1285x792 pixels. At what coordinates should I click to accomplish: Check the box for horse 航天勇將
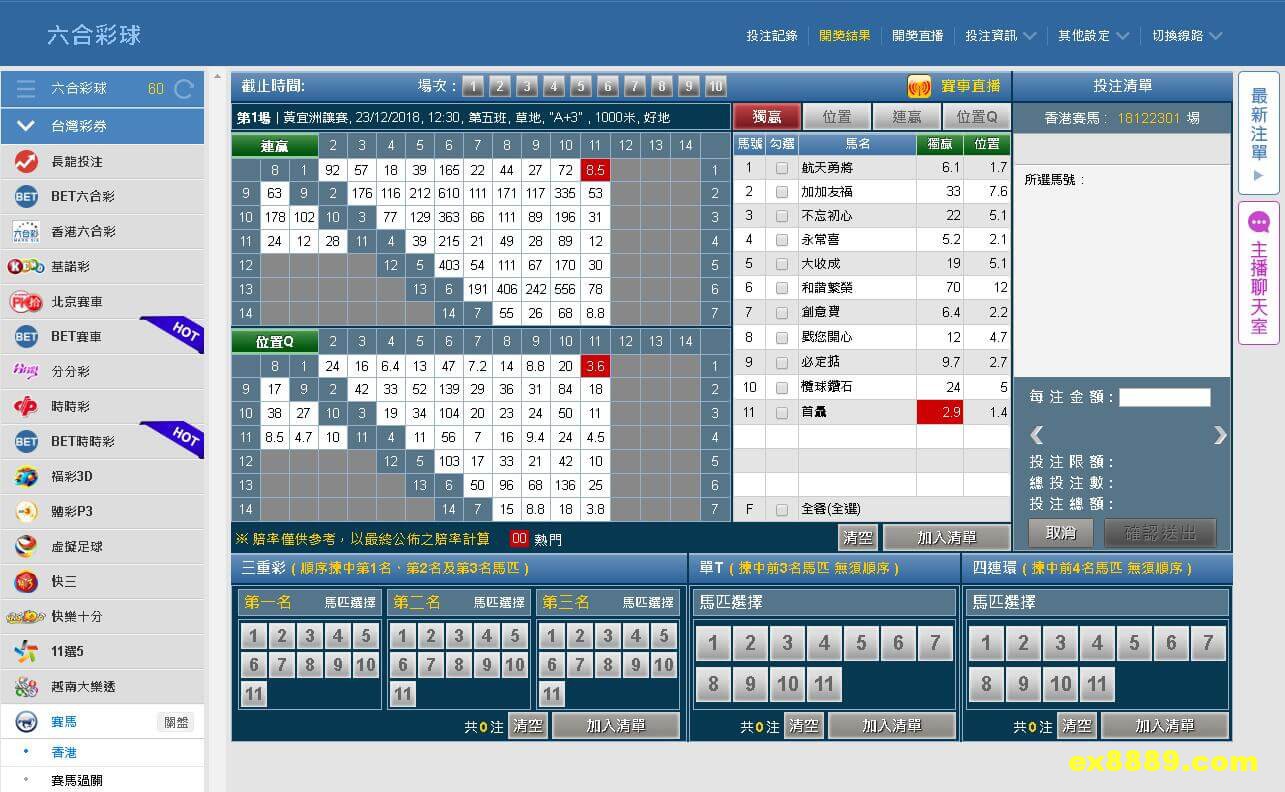[x=782, y=168]
